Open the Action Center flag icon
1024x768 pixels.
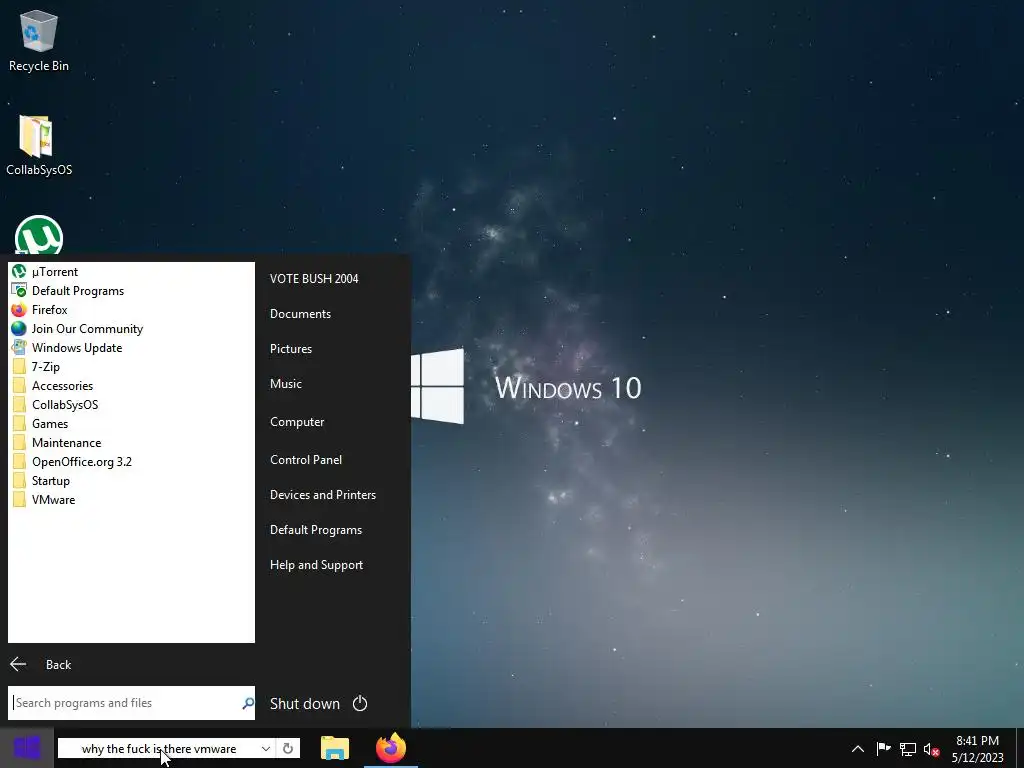(883, 748)
